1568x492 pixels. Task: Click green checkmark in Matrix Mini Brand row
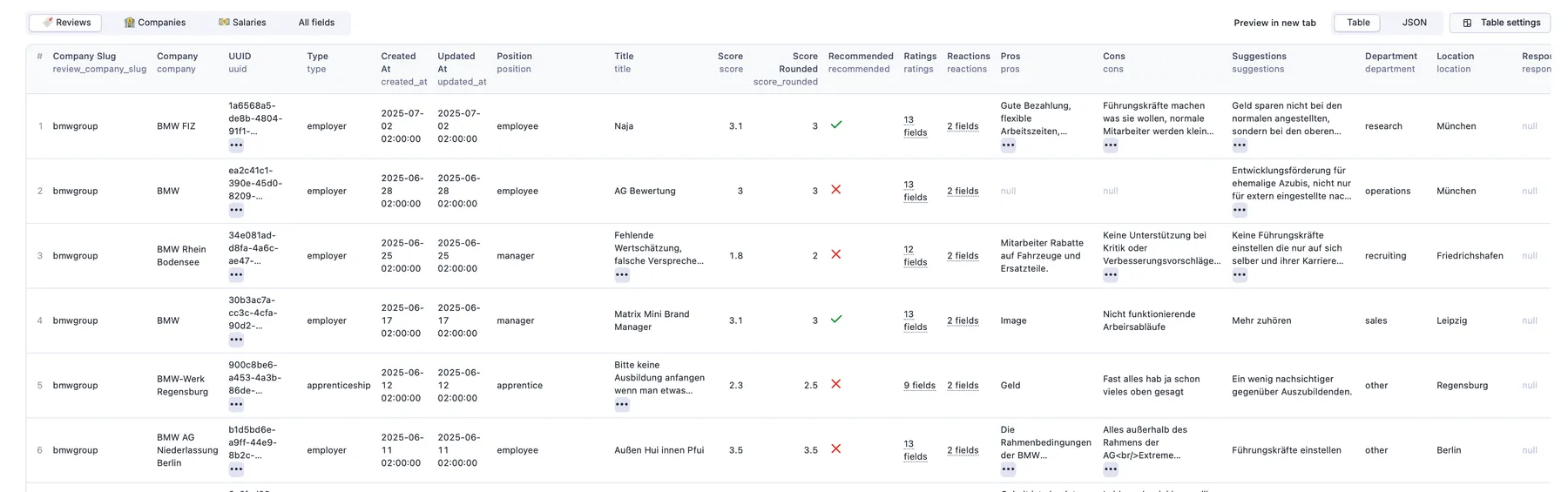[x=836, y=319]
